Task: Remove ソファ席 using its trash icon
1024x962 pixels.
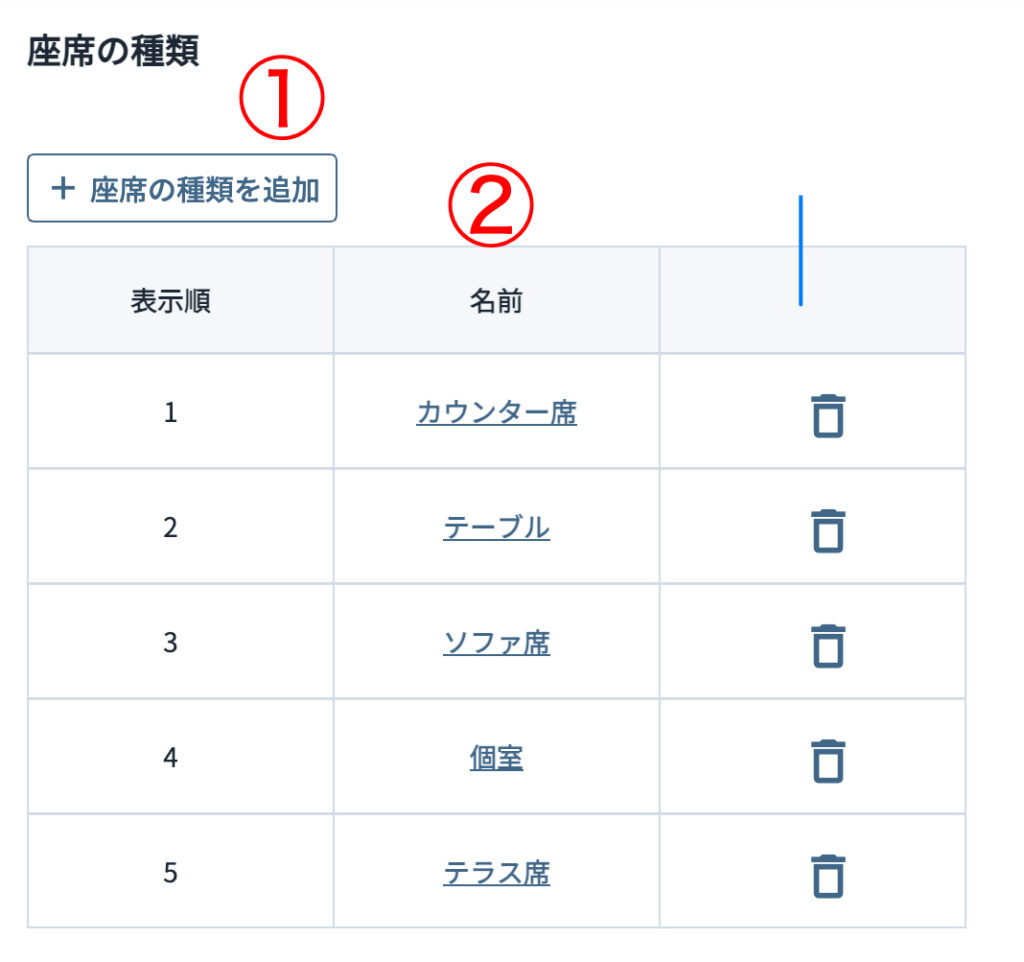Action: click(827, 646)
